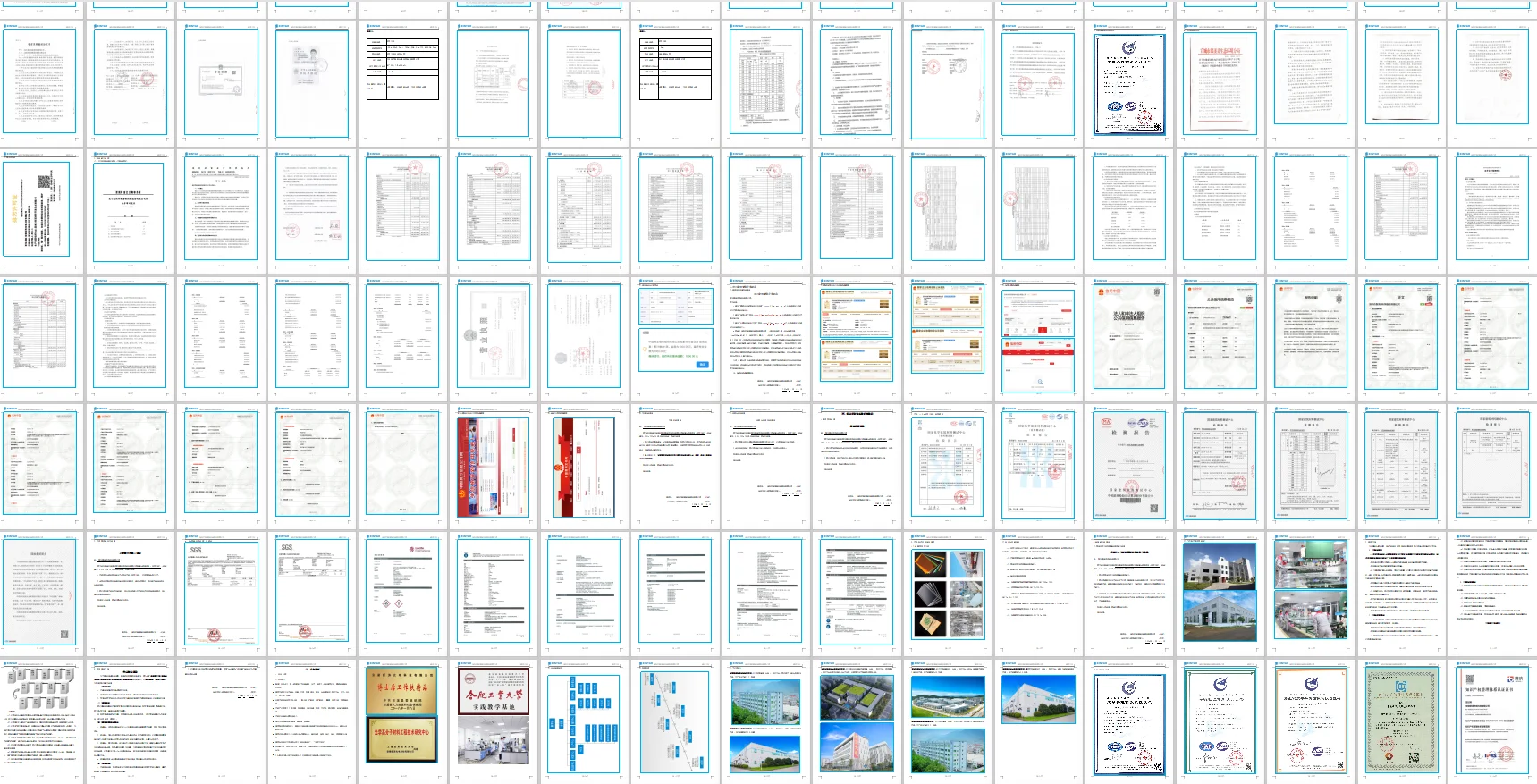Open the 知识产权管理体系认证证书 page
This screenshot has height=784, width=1537.
[1492, 722]
